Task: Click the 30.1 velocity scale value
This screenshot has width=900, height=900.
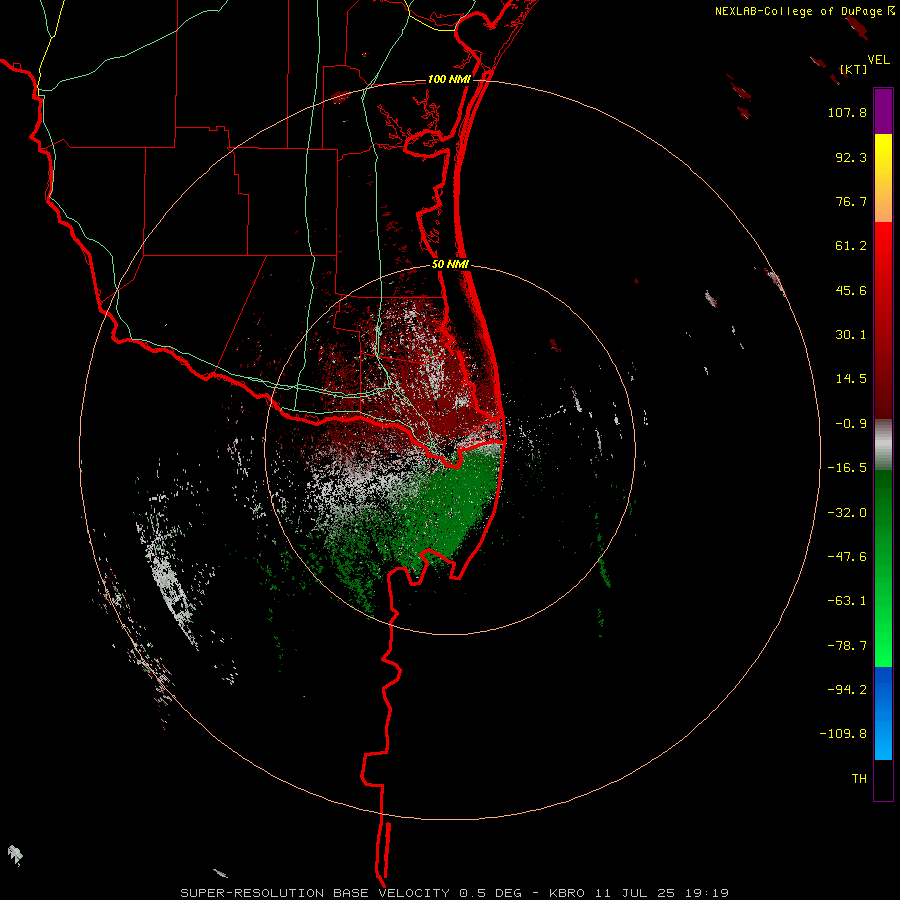Action: 851,335
